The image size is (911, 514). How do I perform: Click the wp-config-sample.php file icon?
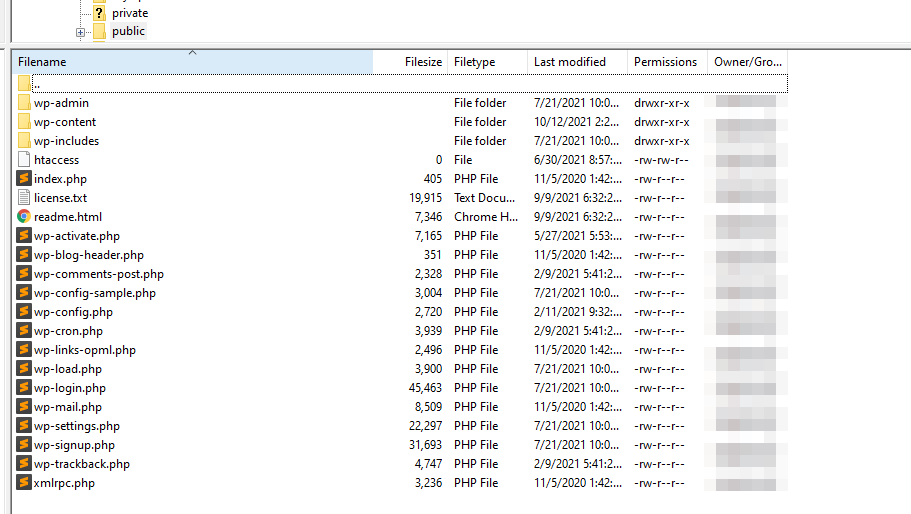24,293
